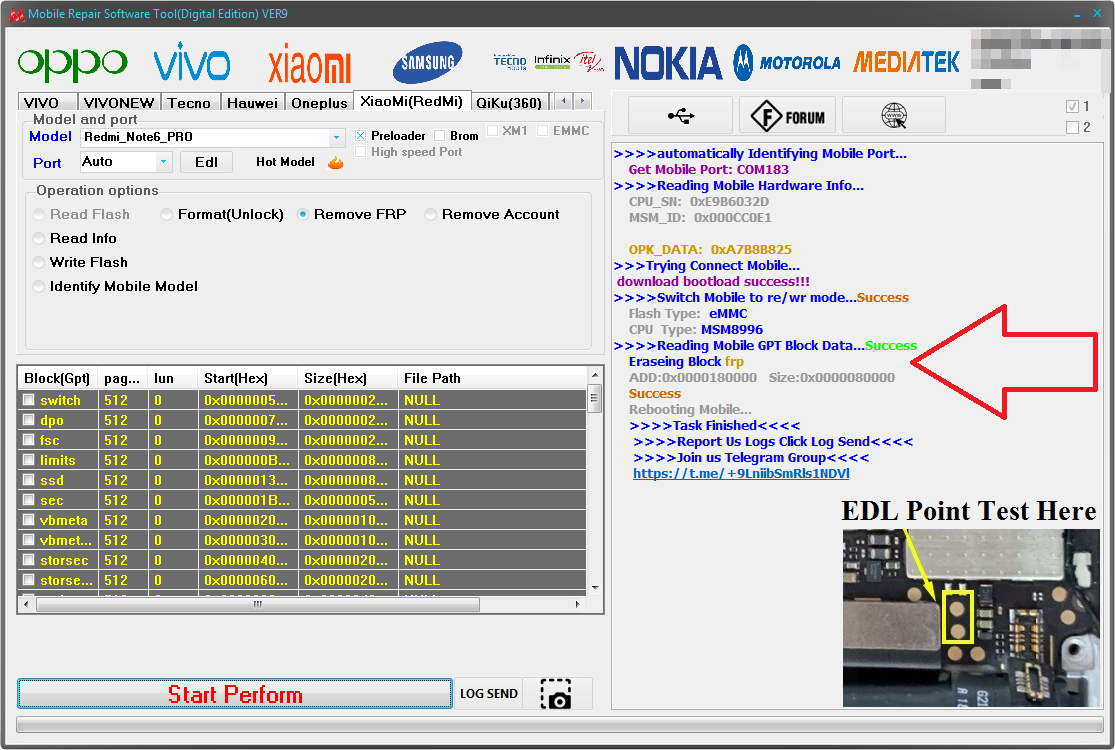Take screenshot with the camera icon
Screen dimensions: 1115x750
click(556, 694)
